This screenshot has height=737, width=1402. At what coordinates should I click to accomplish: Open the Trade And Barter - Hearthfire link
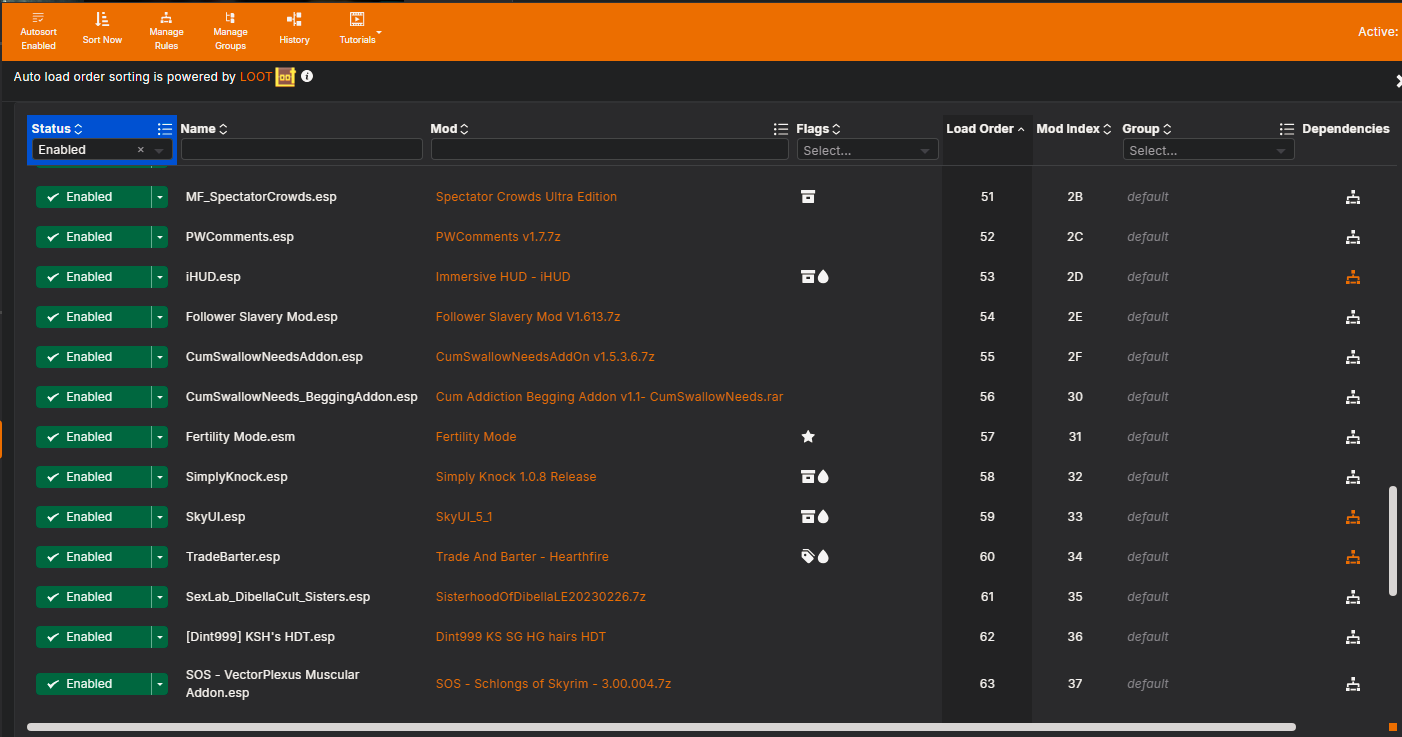coord(522,557)
